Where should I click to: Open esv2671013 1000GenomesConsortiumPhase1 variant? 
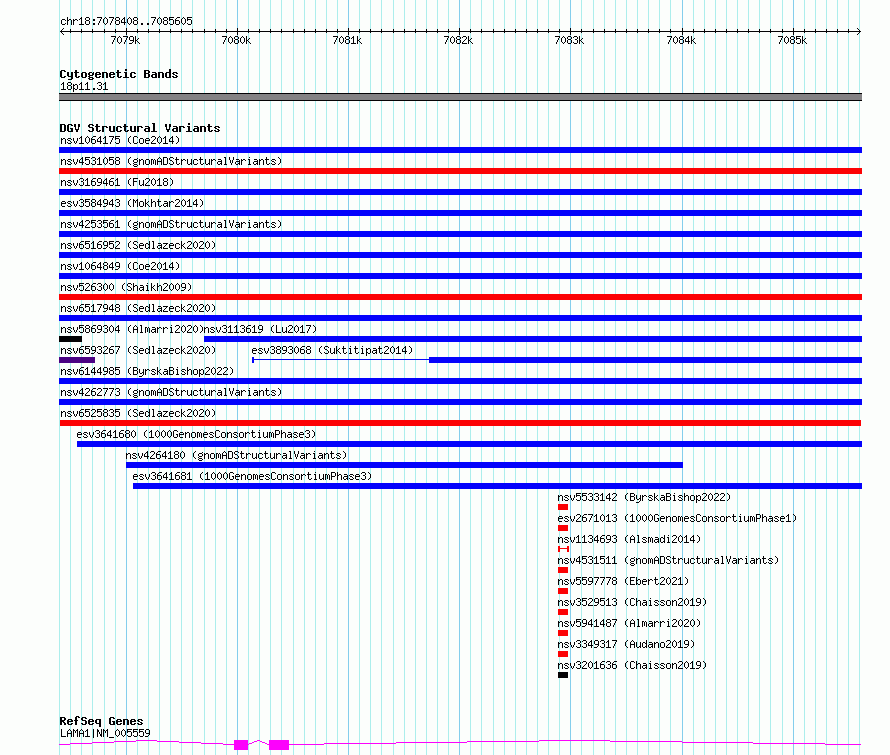[677, 518]
